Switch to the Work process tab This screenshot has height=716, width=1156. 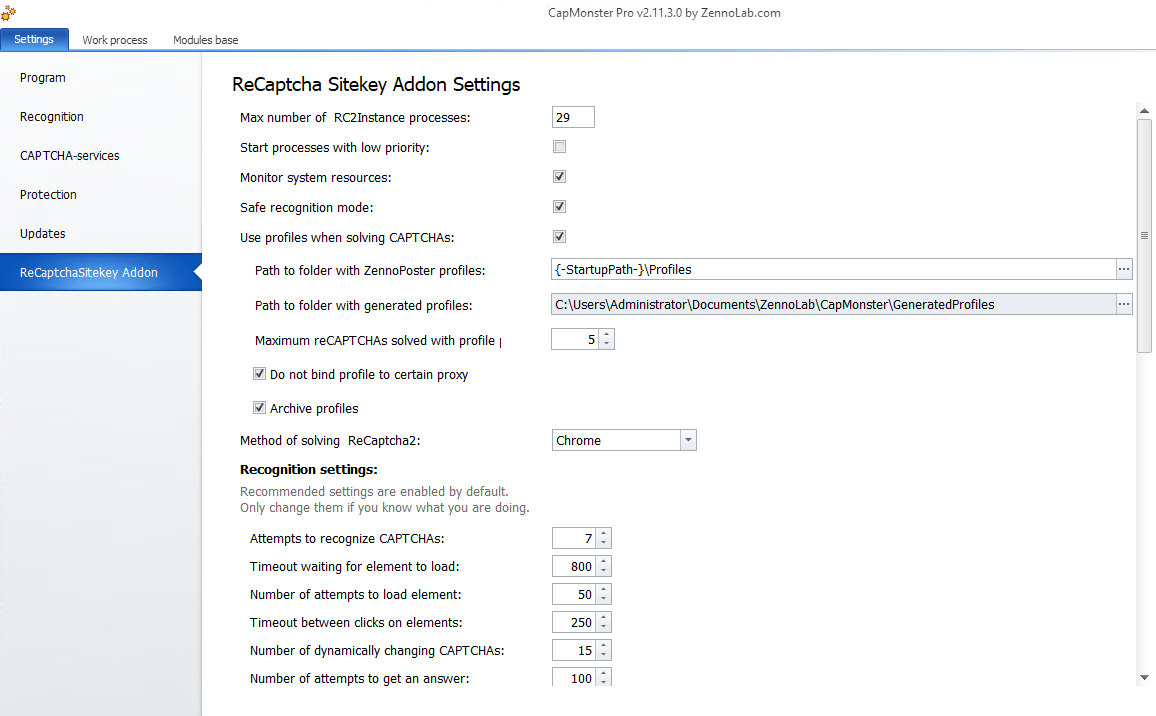point(115,40)
